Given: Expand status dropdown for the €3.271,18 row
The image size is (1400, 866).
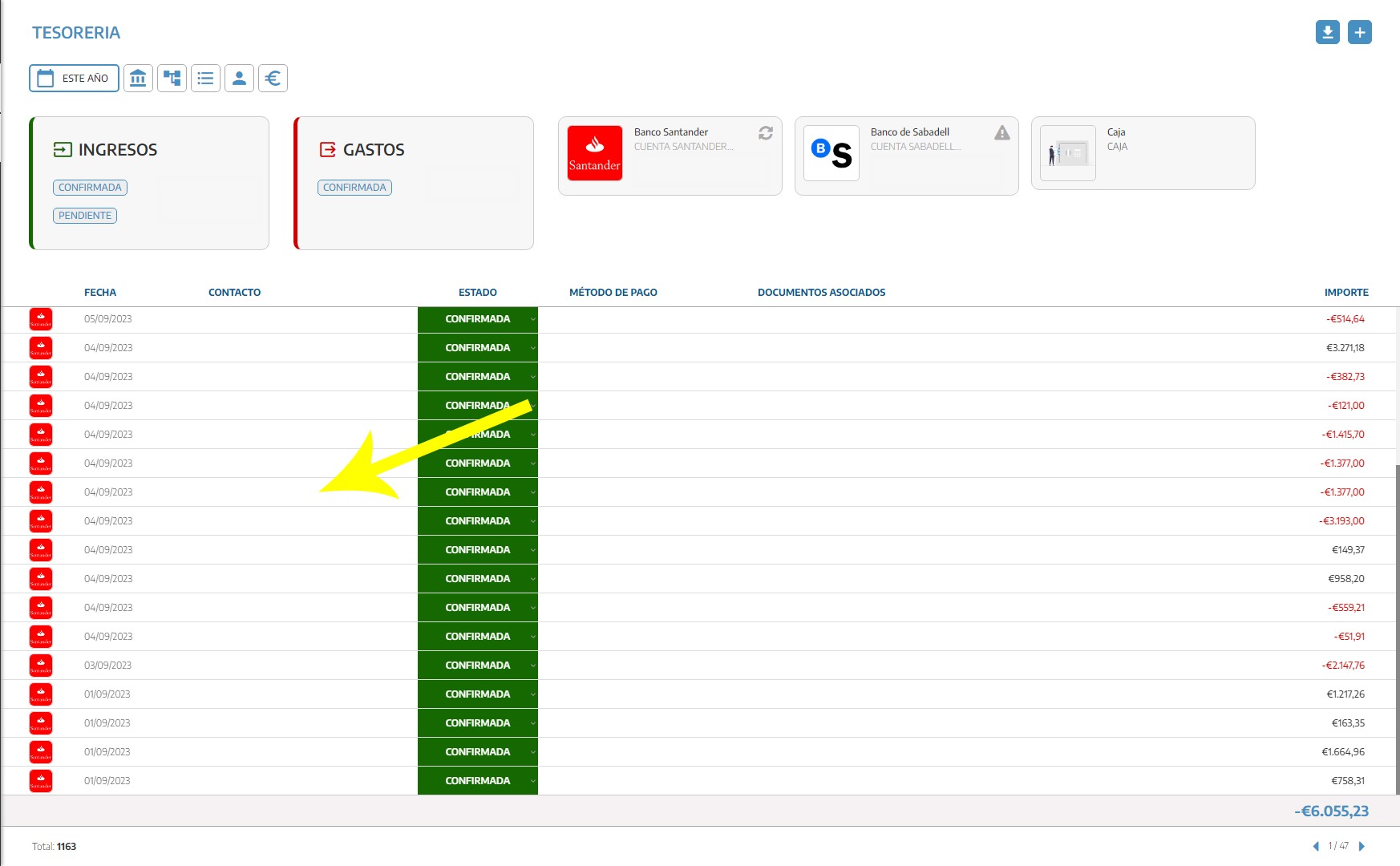Looking at the screenshot, I should pos(532,348).
